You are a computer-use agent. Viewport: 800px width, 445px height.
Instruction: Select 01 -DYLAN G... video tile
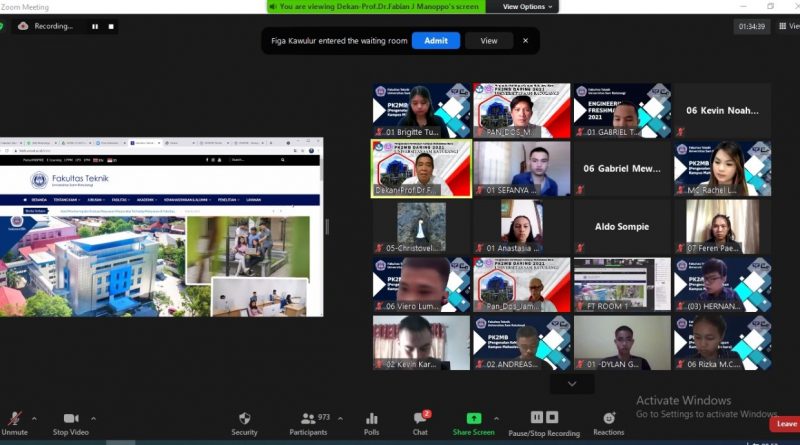point(622,343)
